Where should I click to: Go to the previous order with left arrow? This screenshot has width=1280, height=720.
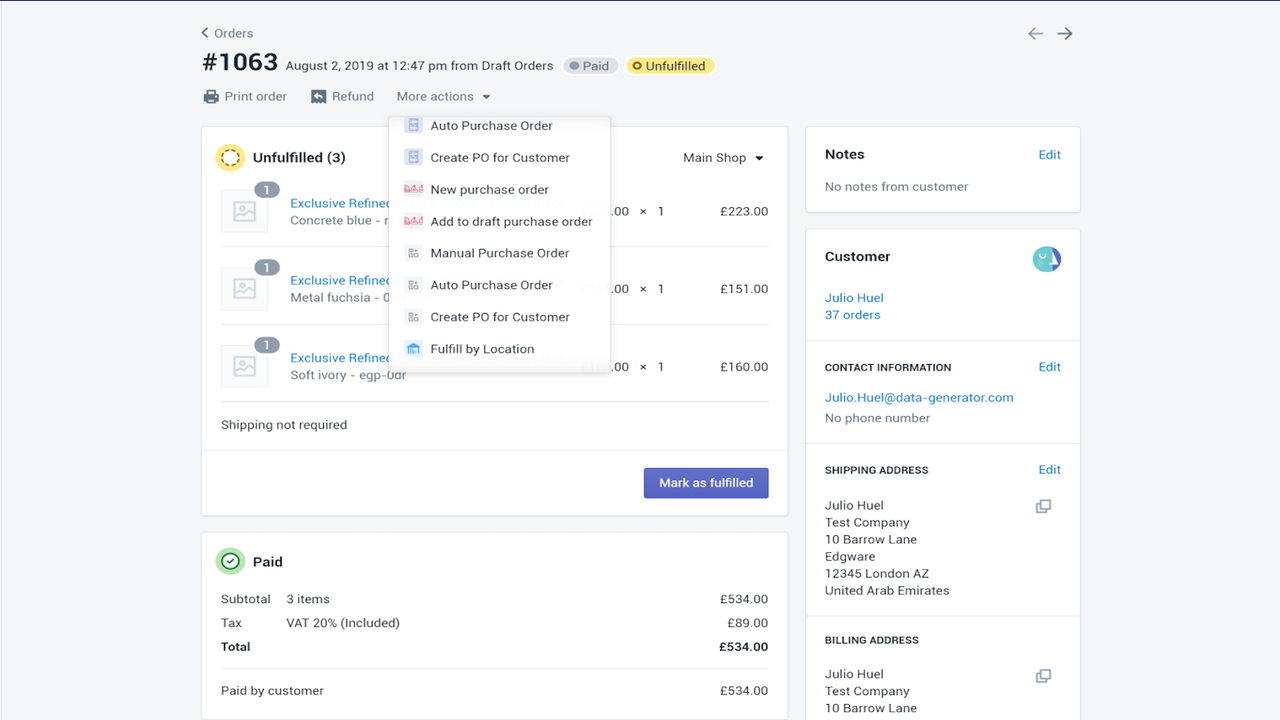(x=1035, y=34)
